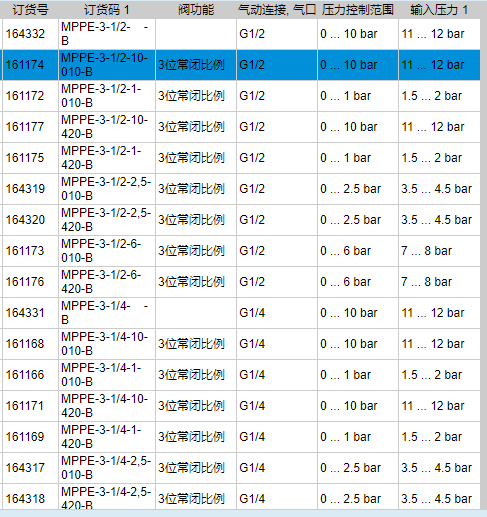This screenshot has width=487, height=517.
Task: Click the 气动连接, 气口 column header
Action: tap(277, 10)
